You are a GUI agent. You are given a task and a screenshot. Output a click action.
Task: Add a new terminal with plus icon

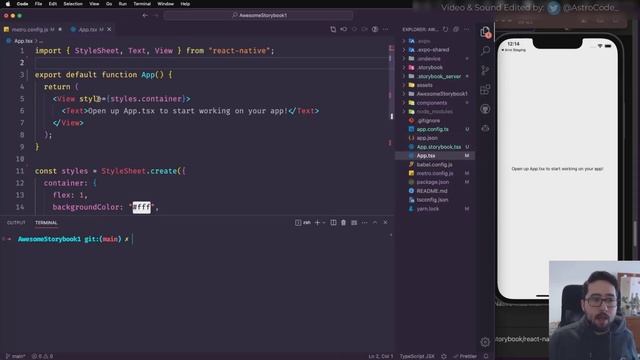point(317,222)
